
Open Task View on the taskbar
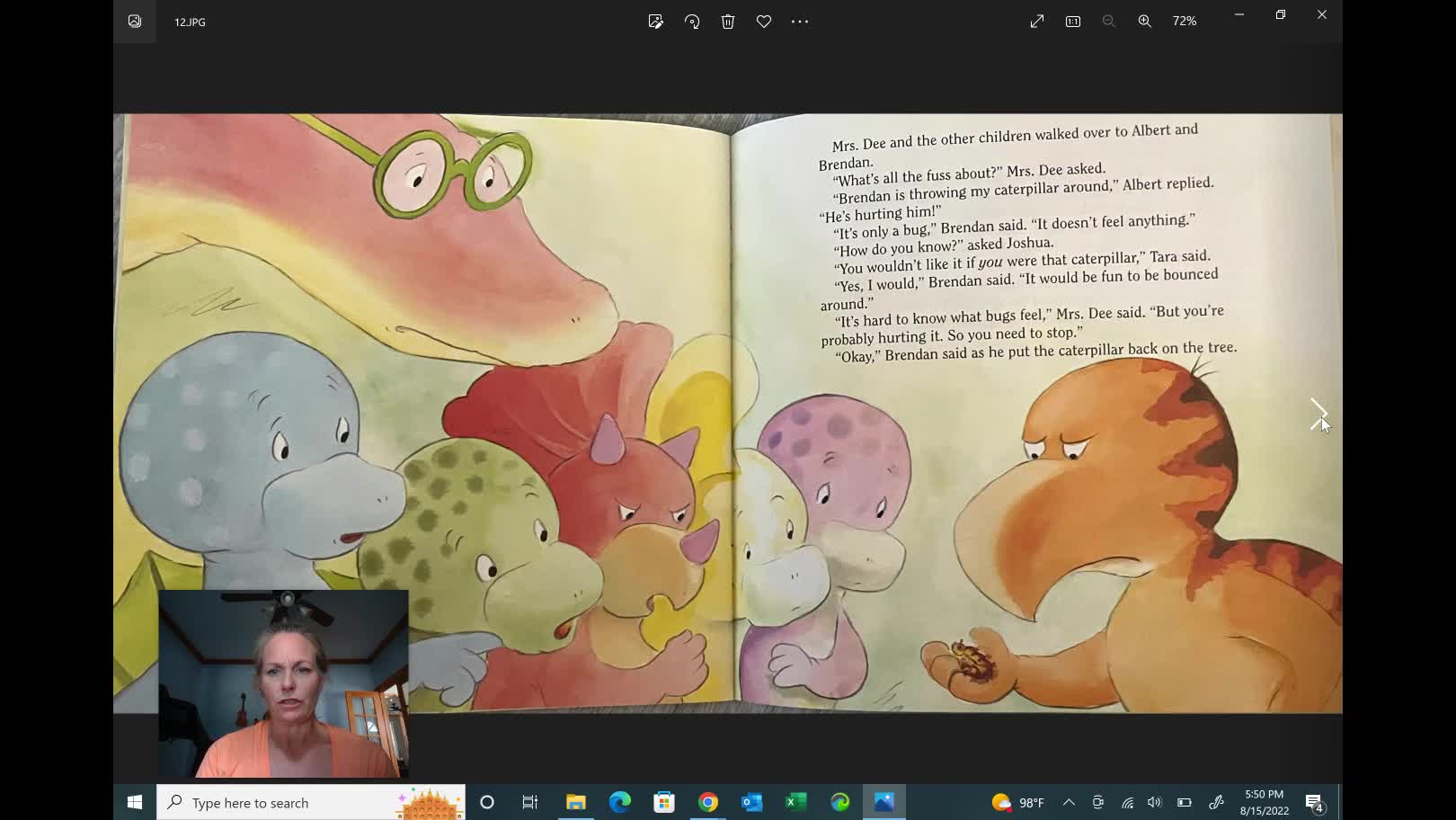coord(530,802)
